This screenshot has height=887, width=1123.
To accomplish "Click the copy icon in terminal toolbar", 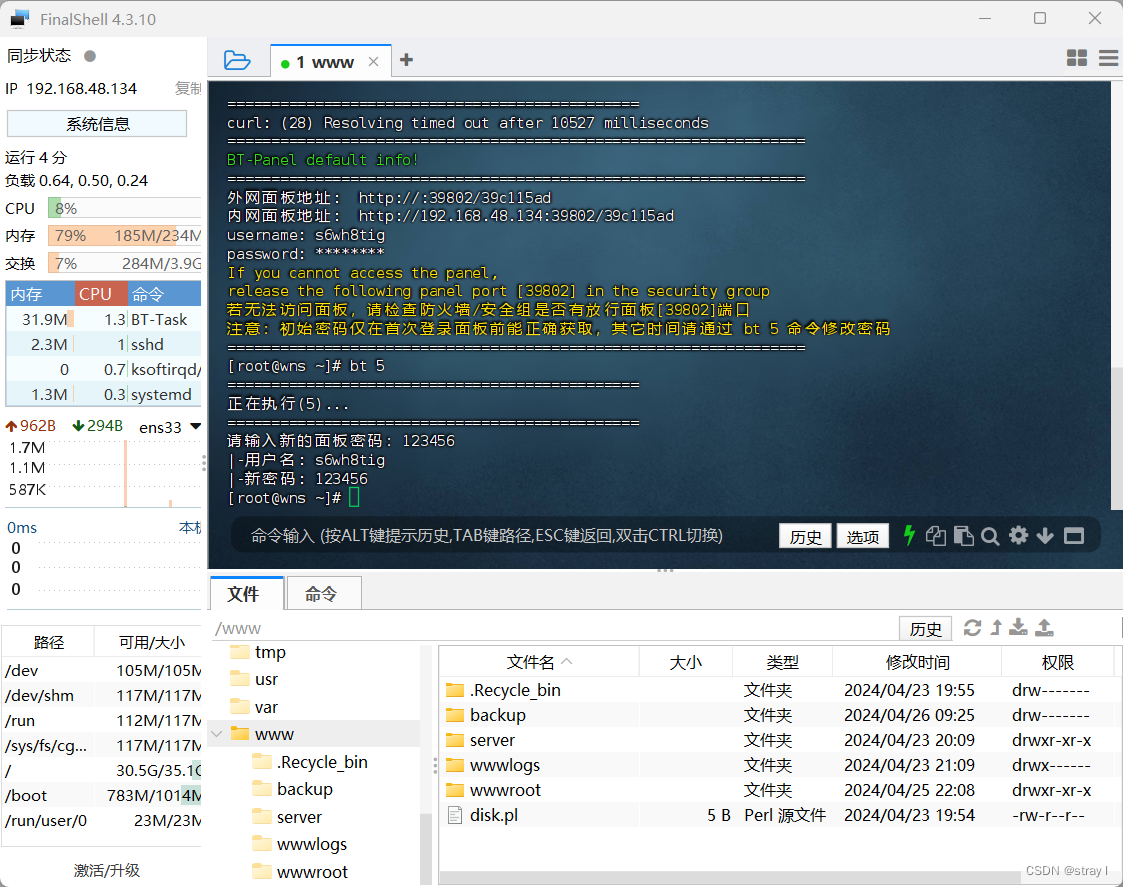I will click(935, 536).
